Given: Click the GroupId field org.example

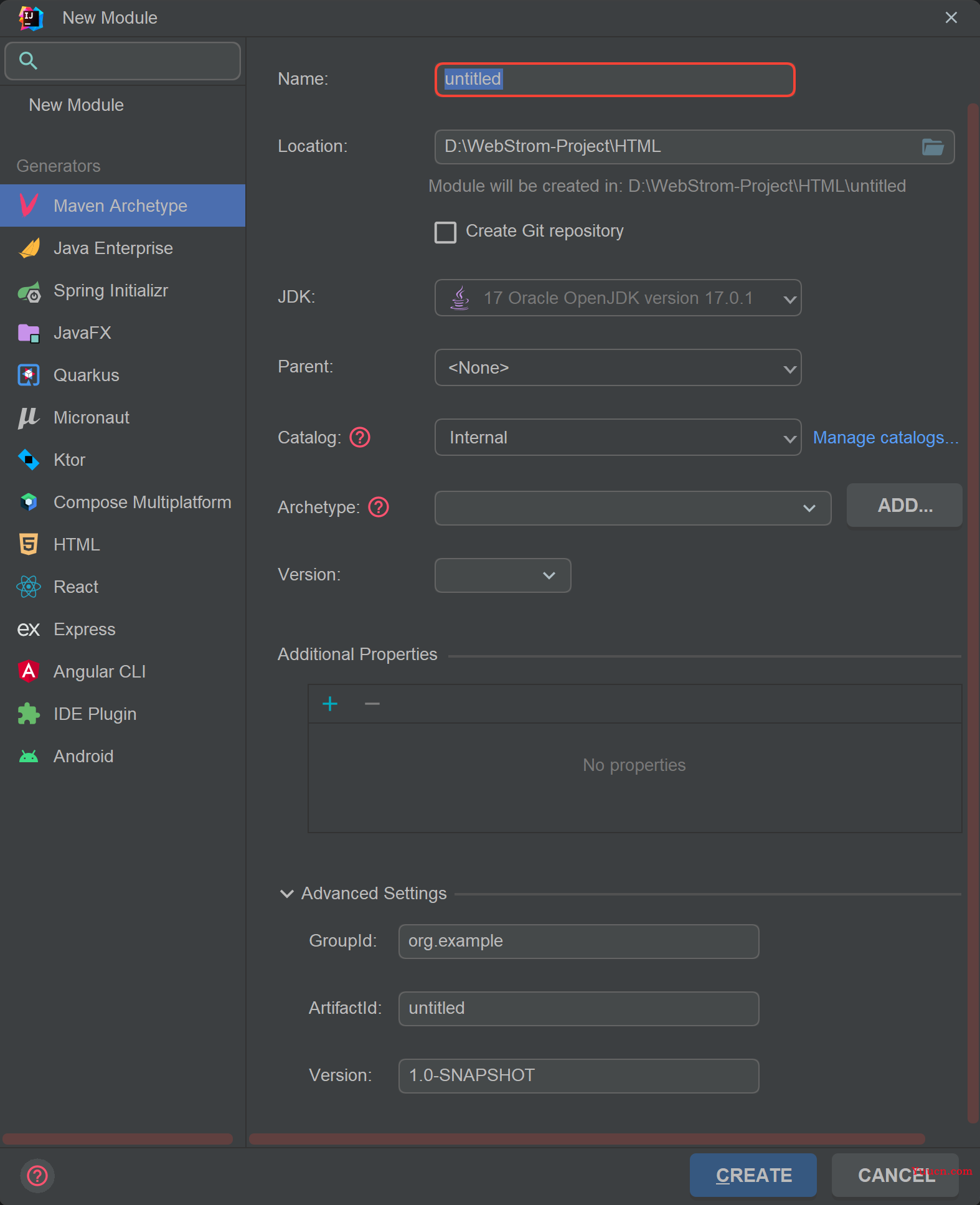Looking at the screenshot, I should pos(578,941).
